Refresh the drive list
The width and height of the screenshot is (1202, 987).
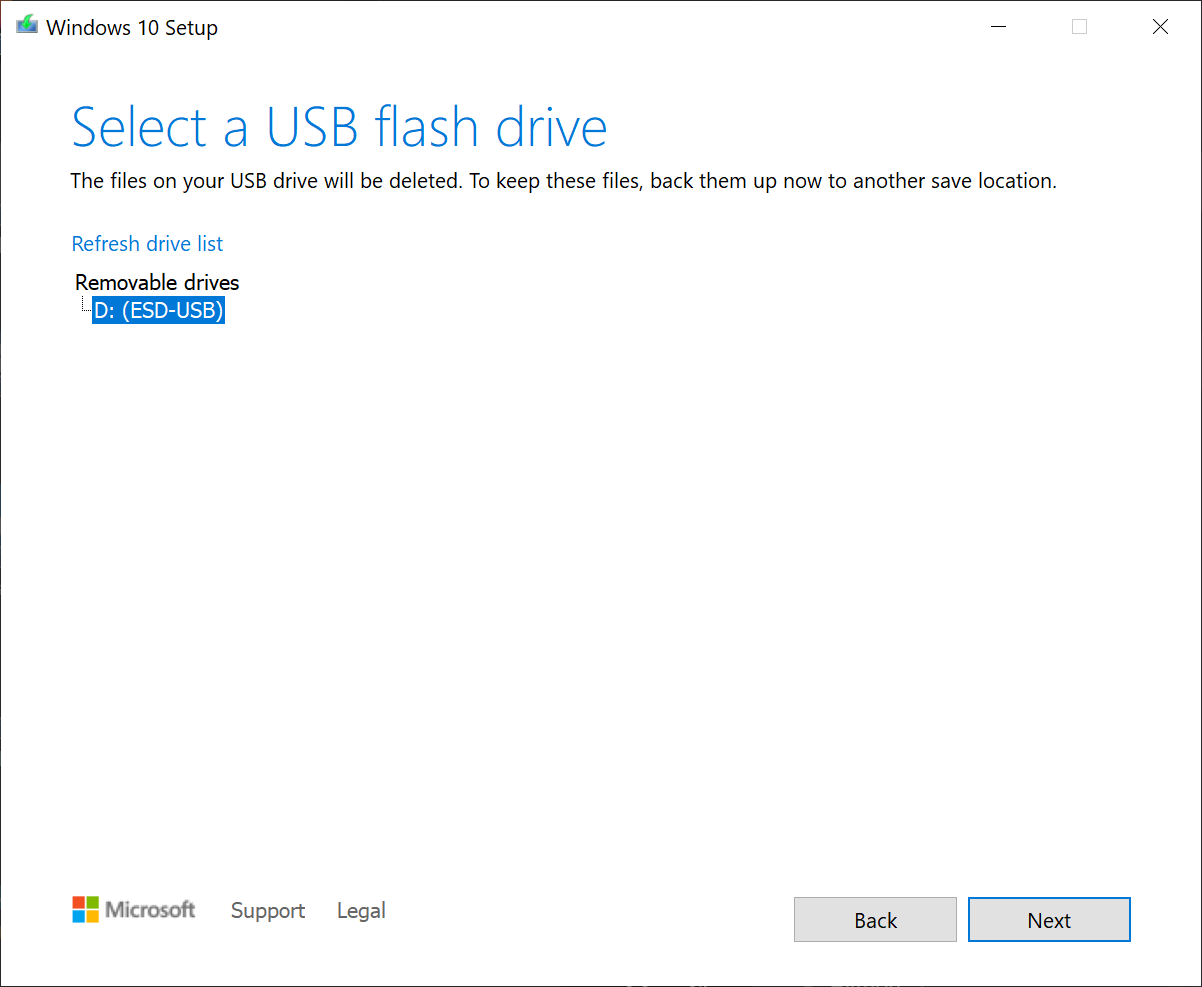[x=147, y=244]
